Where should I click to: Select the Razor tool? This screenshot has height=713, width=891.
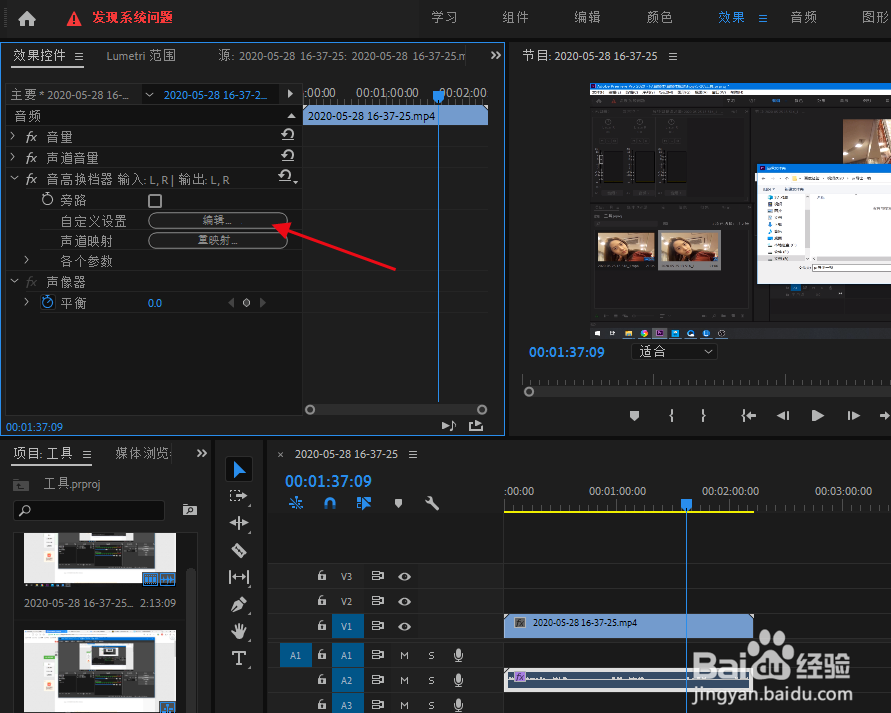(239, 550)
